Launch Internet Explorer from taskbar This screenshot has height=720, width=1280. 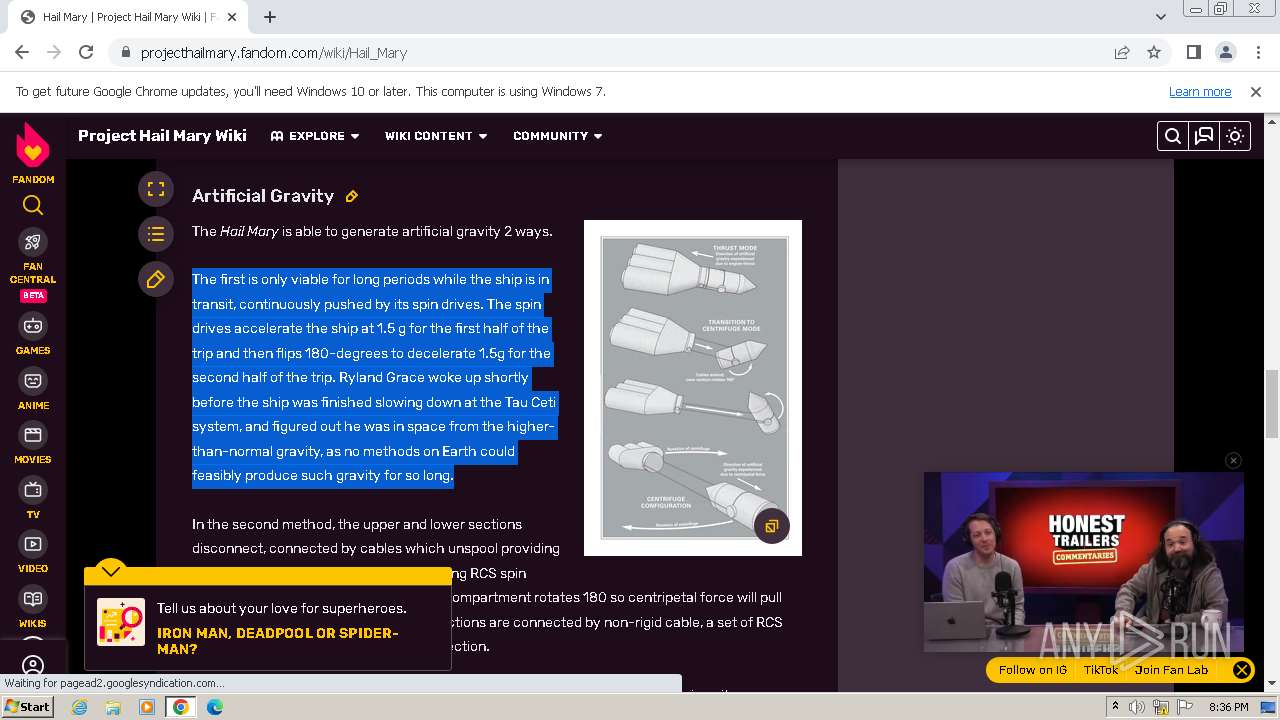(x=79, y=707)
